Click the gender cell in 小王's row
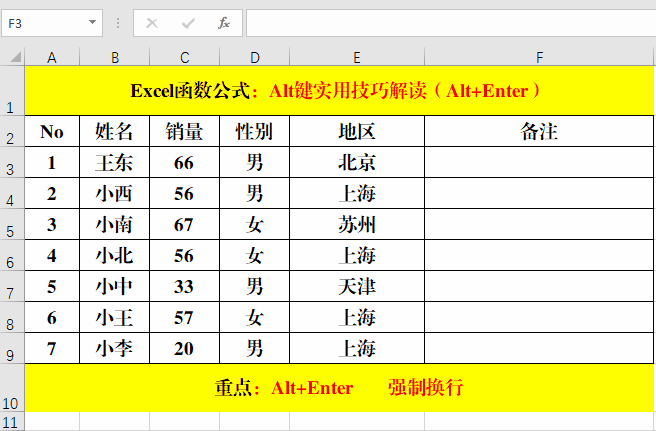This screenshot has height=431, width=656. click(x=254, y=317)
